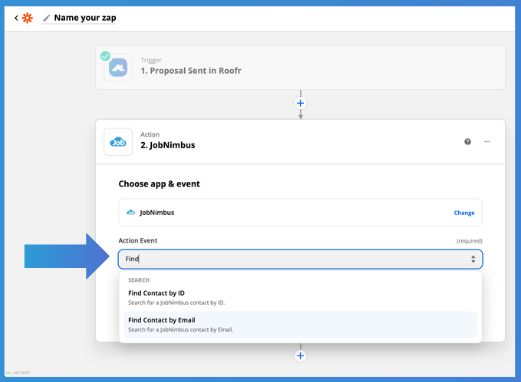Viewport: 521px width, 382px height.
Task: Click the JobNimbus action app icon
Action: coord(118,142)
